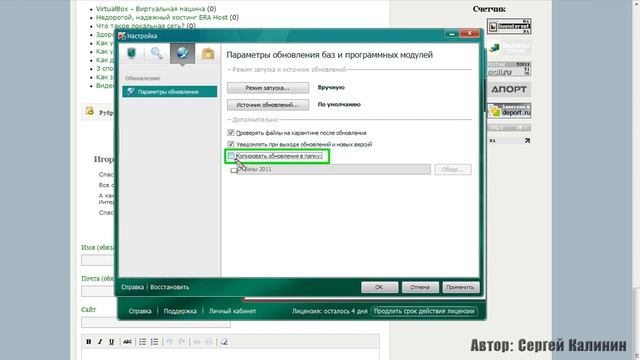Open 'VirtualBox – Виртуальная машина' link on webpage

tap(151, 9)
